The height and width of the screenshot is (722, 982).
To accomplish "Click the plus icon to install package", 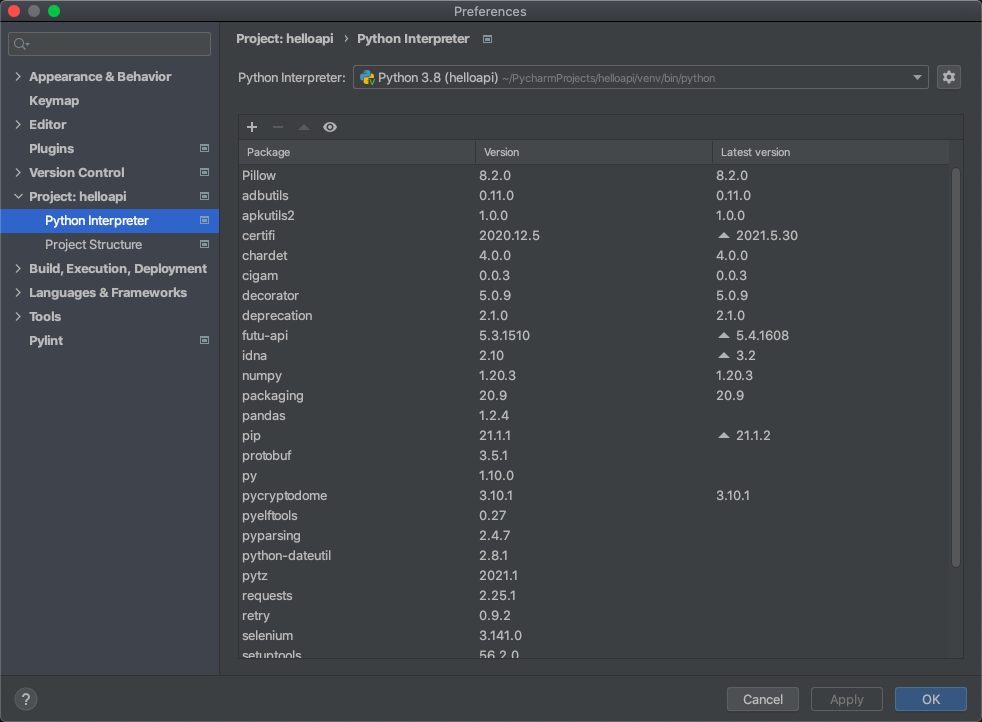I will pyautogui.click(x=252, y=127).
